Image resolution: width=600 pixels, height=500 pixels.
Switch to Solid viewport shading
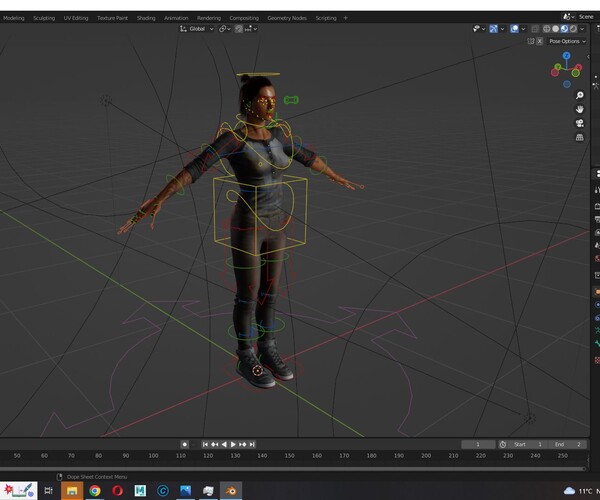556,29
